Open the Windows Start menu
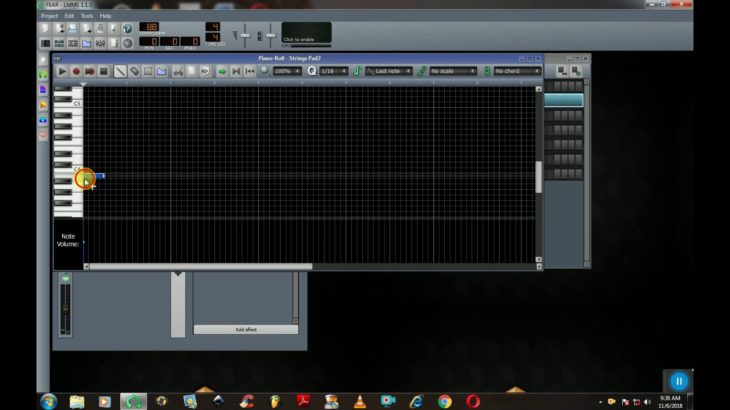The height and width of the screenshot is (410, 730). point(48,401)
